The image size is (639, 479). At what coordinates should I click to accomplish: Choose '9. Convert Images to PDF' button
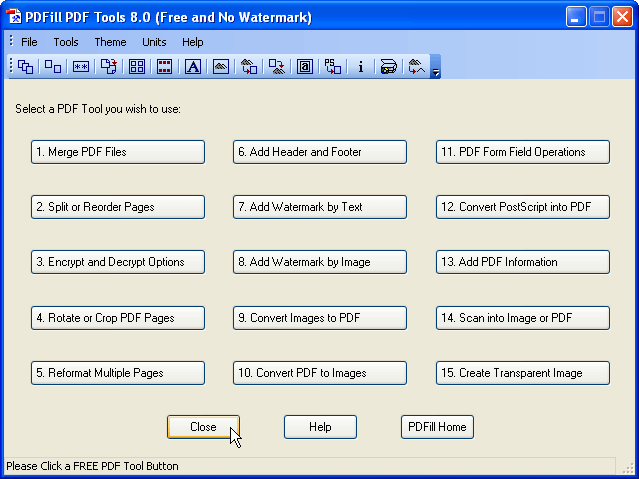320,318
